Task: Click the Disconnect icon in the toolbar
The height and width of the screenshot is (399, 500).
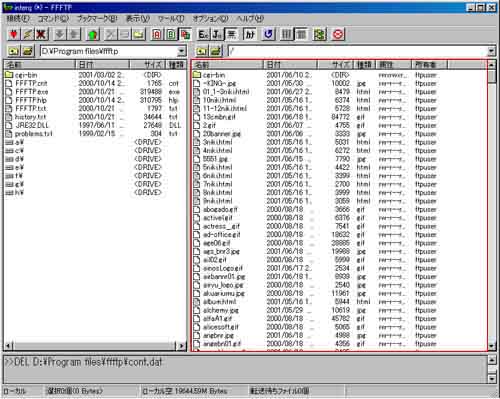Action: [41, 34]
